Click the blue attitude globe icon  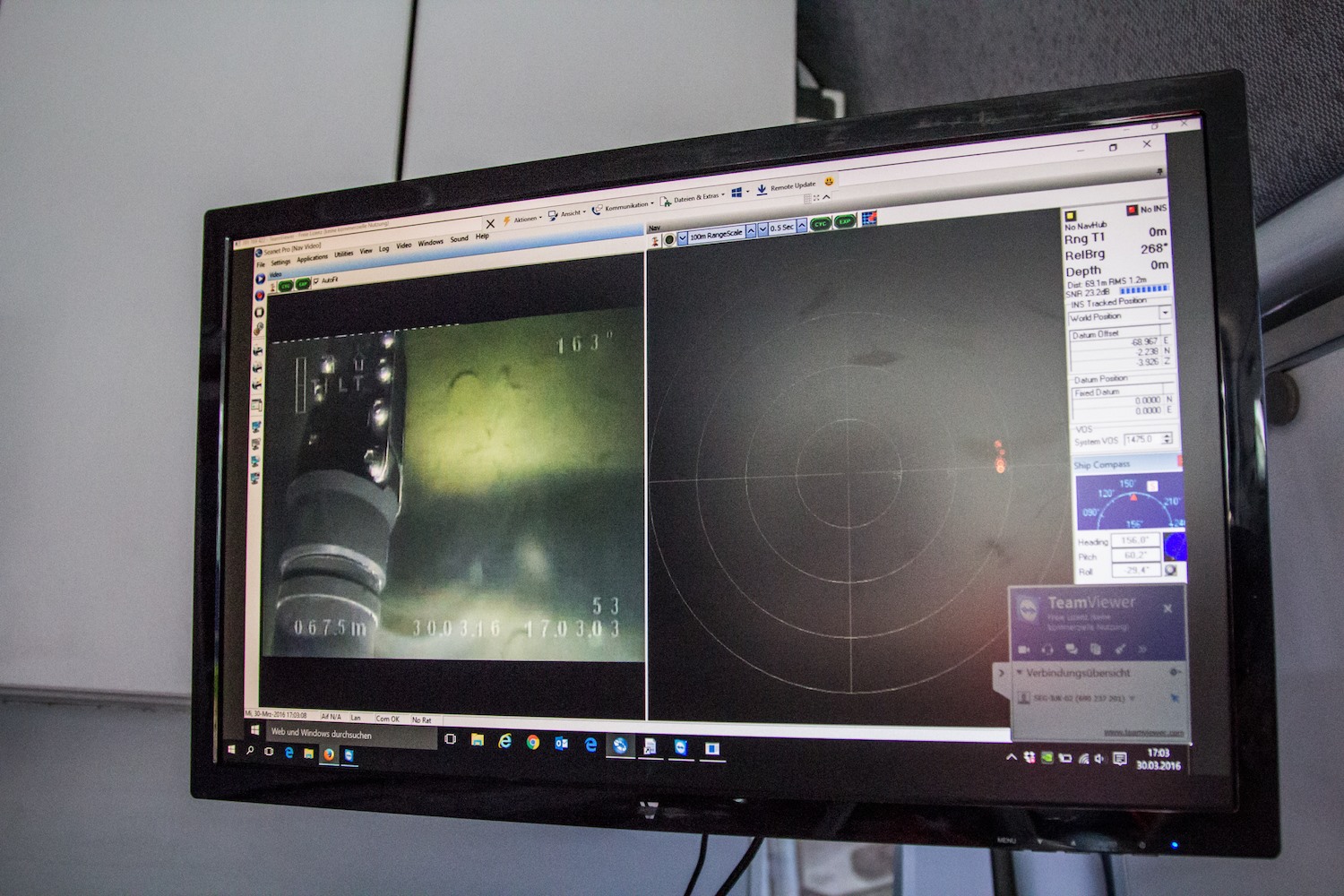[1175, 547]
